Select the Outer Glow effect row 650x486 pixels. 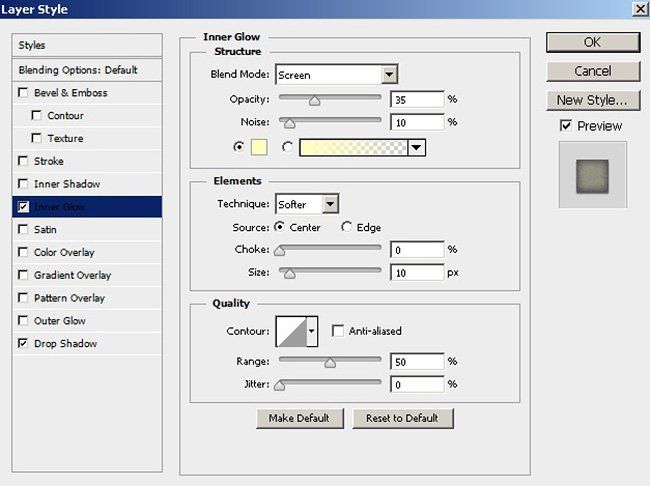[x=87, y=321]
